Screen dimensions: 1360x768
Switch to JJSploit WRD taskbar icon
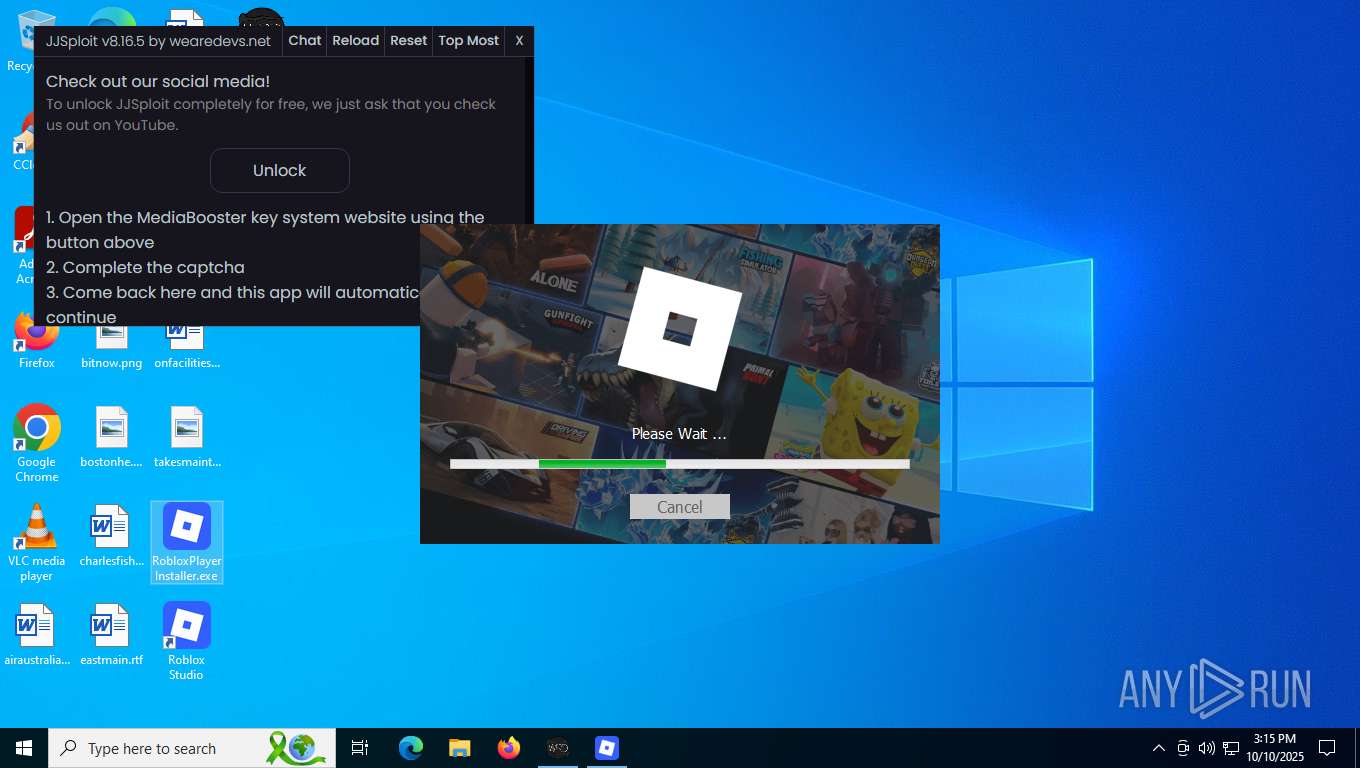[x=558, y=748]
